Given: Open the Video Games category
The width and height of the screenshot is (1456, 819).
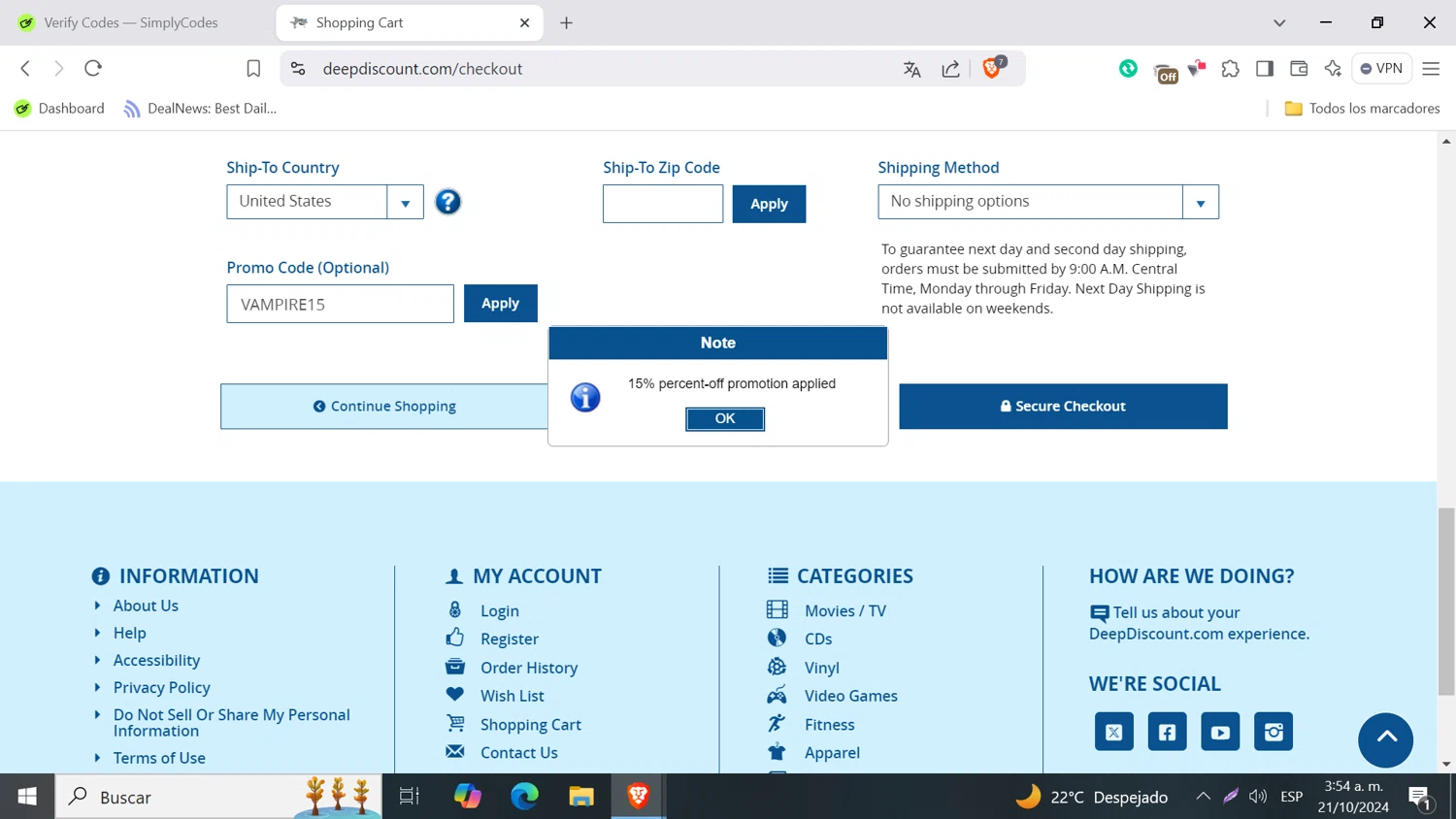Looking at the screenshot, I should [x=850, y=696].
